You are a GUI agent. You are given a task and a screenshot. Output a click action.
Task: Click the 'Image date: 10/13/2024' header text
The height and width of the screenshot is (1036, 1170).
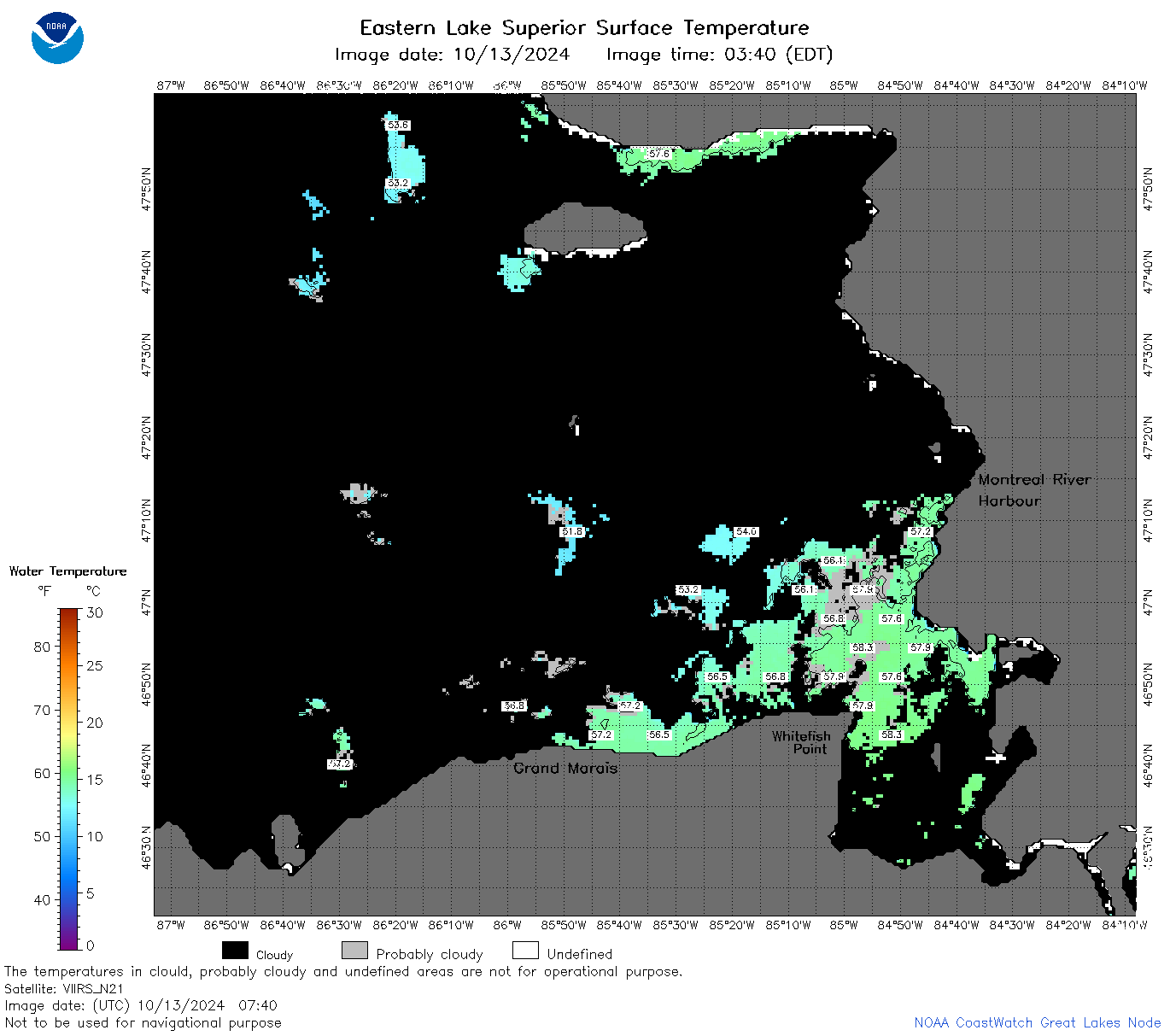[452, 55]
